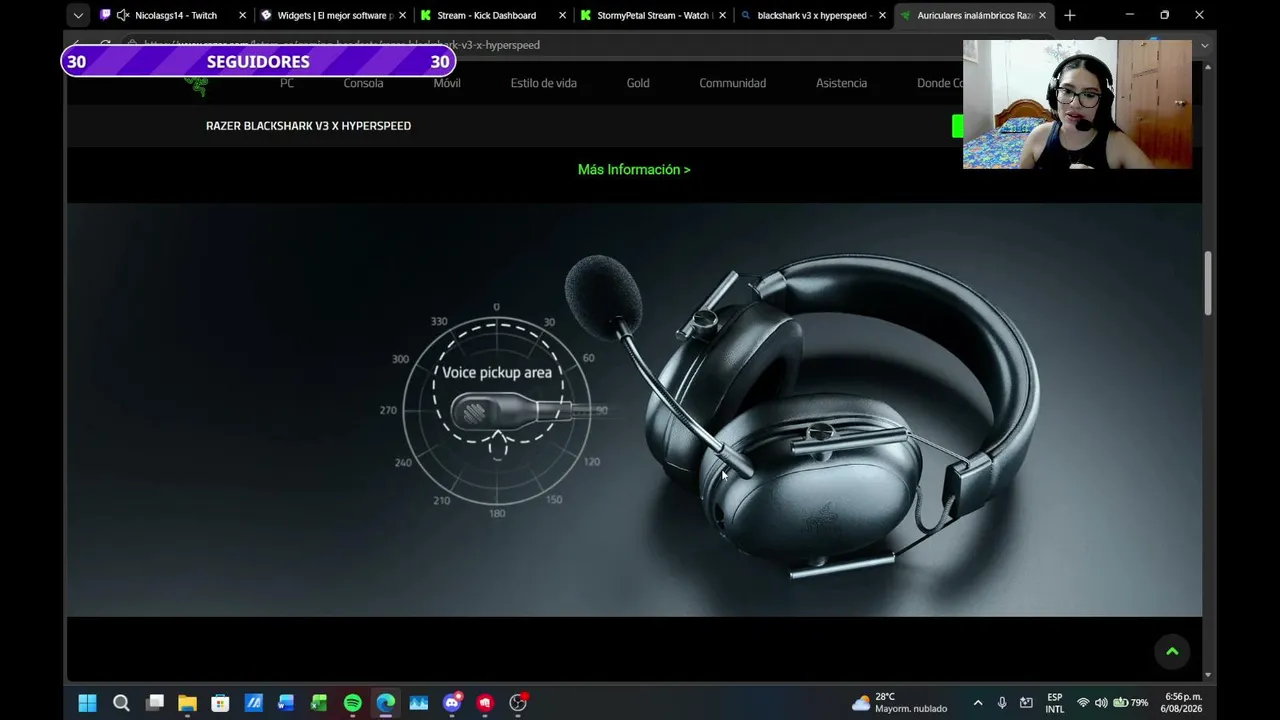The image size is (1280, 720).
Task: Open the ESP INTL language switcher
Action: click(1055, 703)
